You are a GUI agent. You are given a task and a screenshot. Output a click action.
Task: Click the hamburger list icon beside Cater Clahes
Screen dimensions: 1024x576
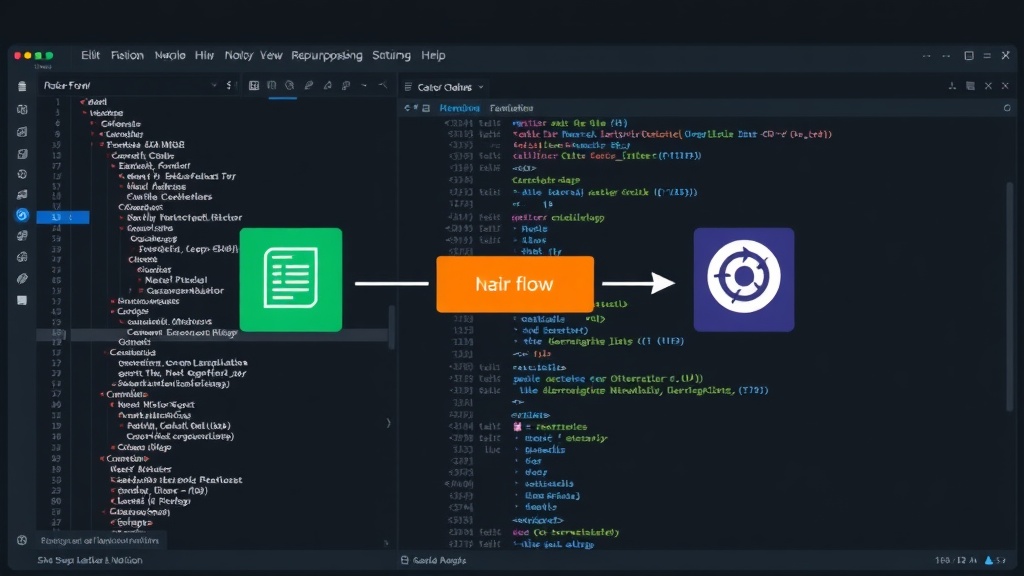(x=408, y=87)
